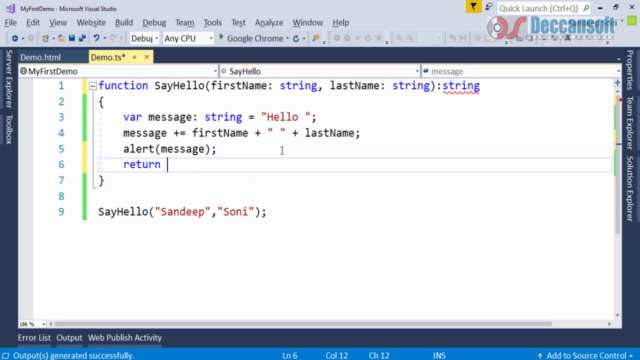The height and width of the screenshot is (360, 640).
Task: Open the Edit menu
Action: coord(33,22)
